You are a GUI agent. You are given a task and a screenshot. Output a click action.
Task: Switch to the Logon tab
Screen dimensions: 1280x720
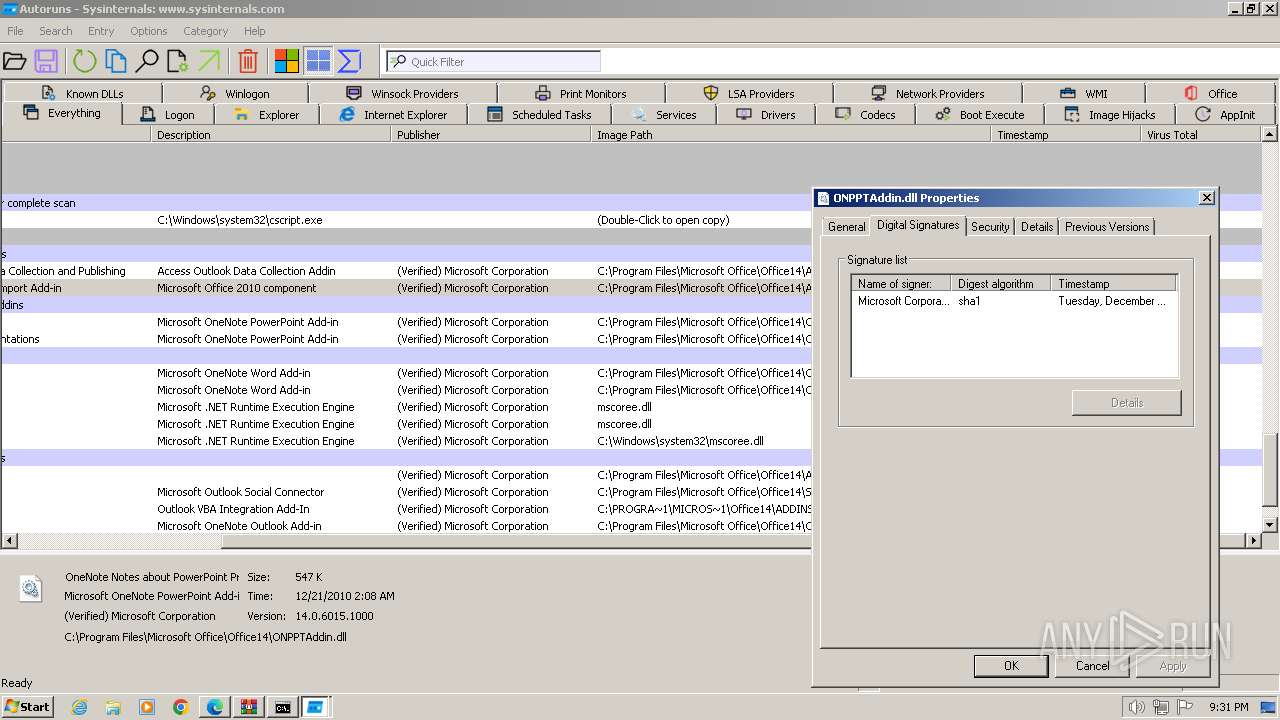pyautogui.click(x=167, y=114)
